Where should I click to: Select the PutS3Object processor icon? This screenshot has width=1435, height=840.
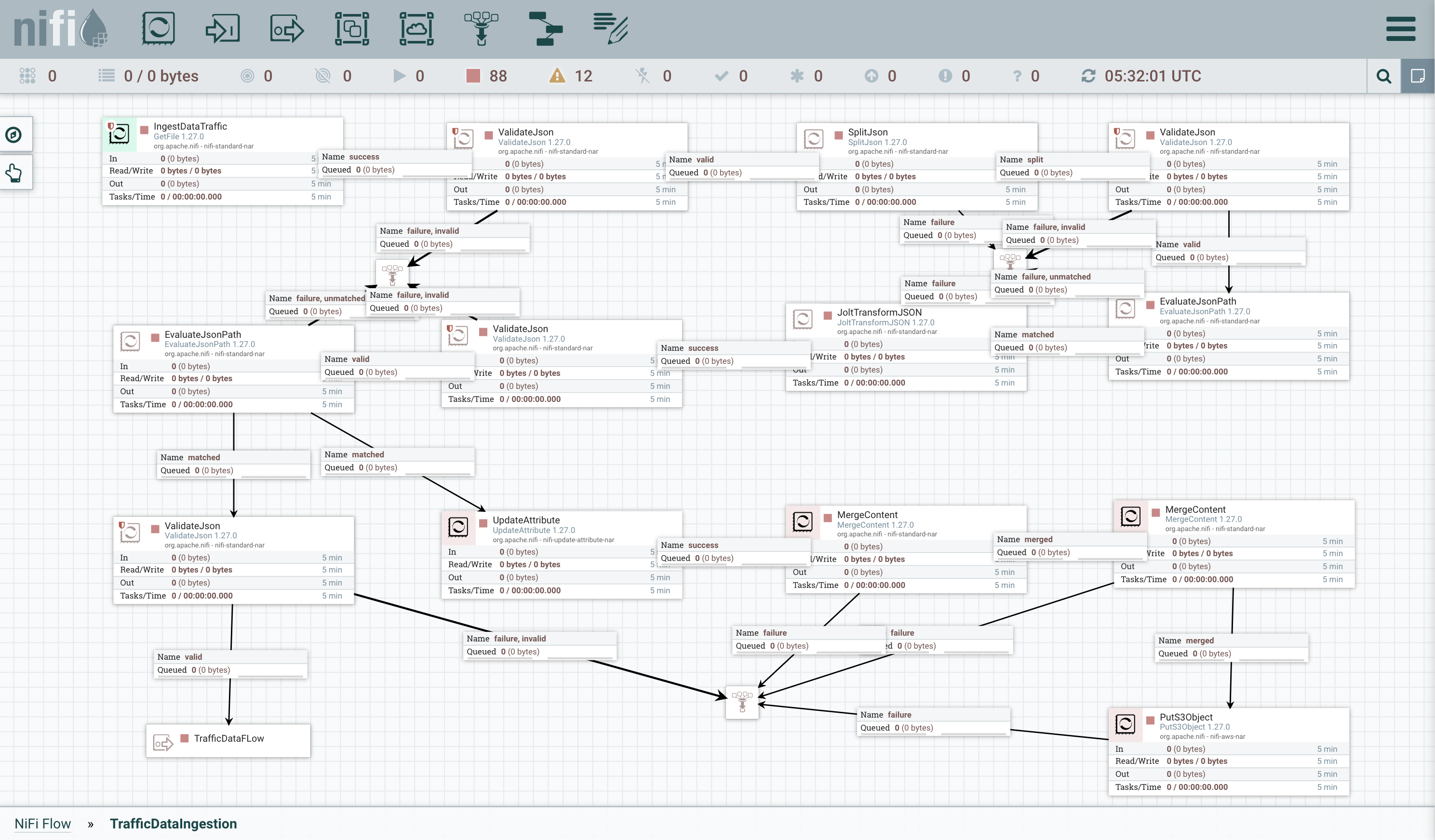tap(1125, 724)
